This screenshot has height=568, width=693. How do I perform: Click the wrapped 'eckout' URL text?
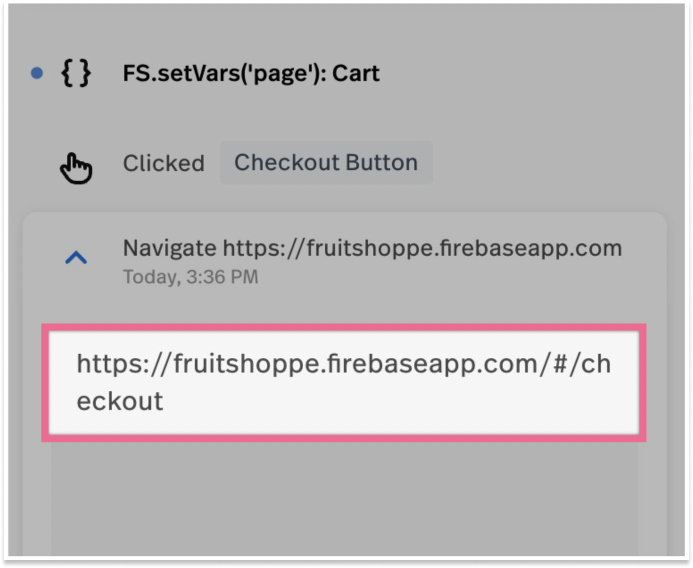click(x=120, y=401)
